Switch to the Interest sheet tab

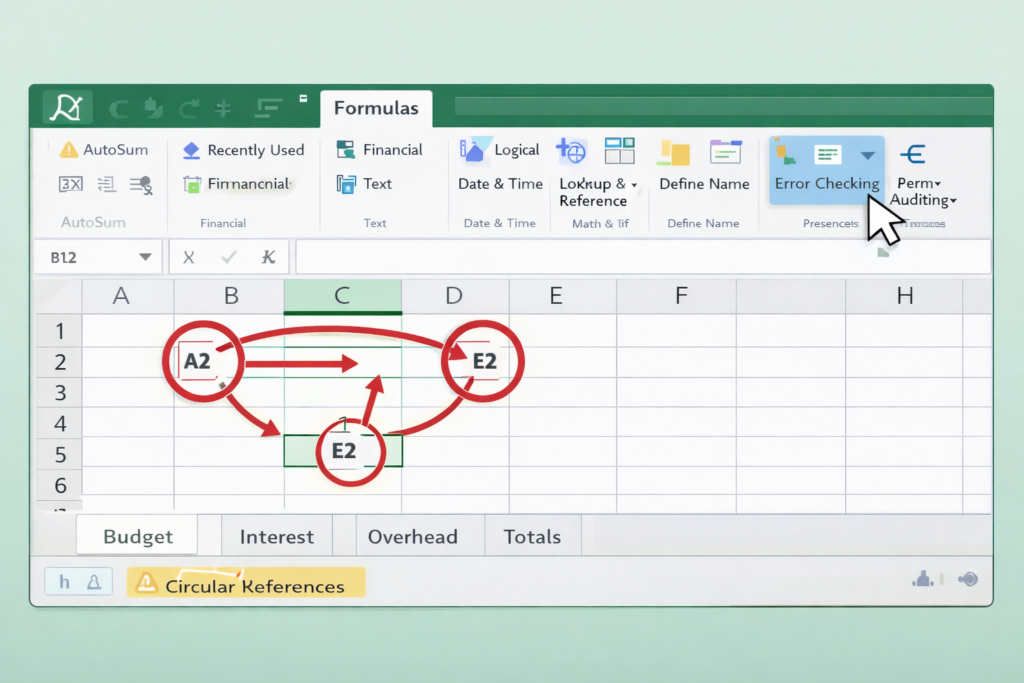[x=277, y=537]
